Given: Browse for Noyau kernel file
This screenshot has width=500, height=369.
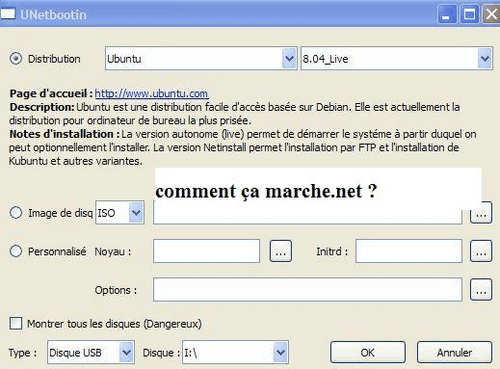Looking at the screenshot, I should [281, 251].
